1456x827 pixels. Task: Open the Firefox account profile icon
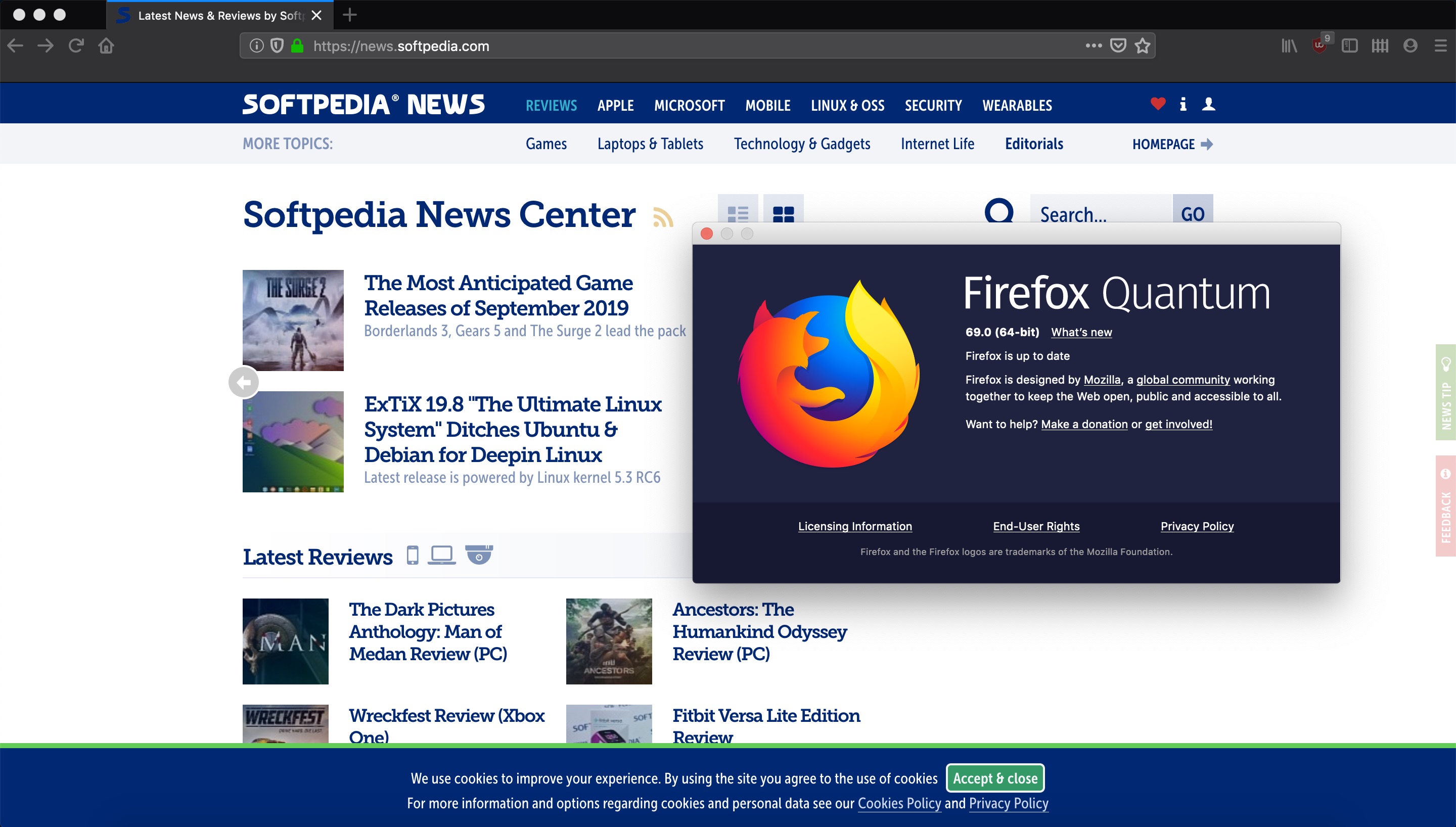click(x=1410, y=46)
